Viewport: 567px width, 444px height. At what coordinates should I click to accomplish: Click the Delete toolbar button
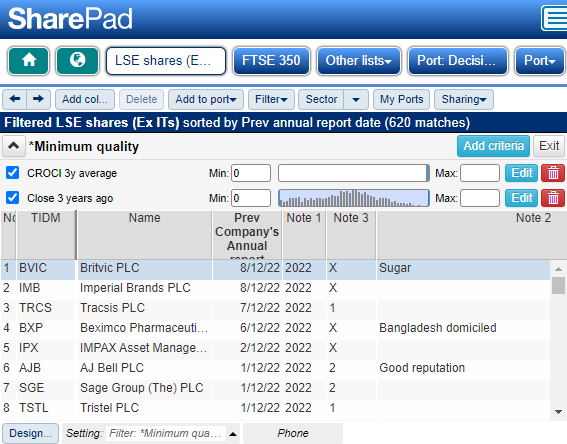point(141,99)
